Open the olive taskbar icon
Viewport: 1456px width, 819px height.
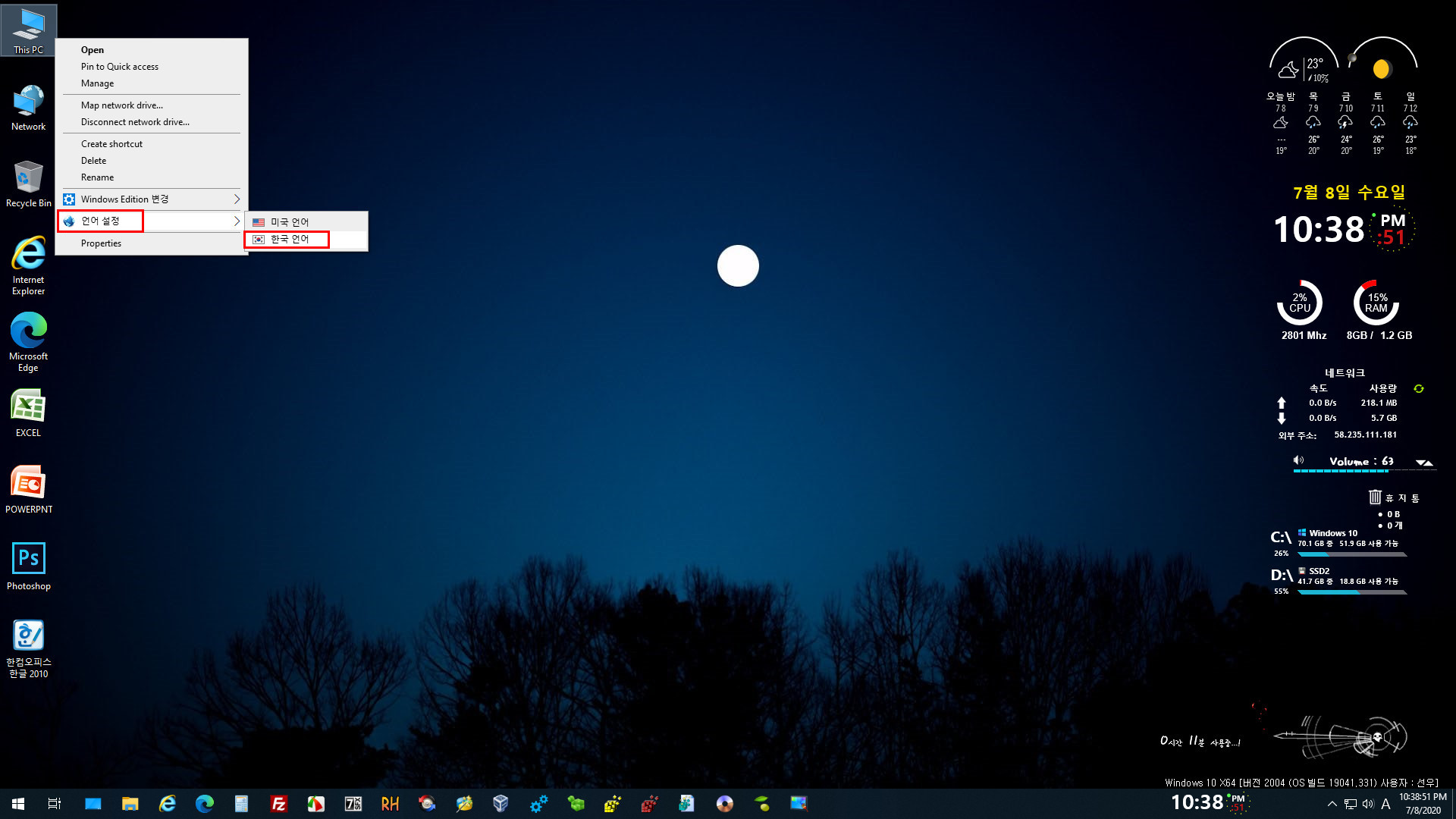762,804
